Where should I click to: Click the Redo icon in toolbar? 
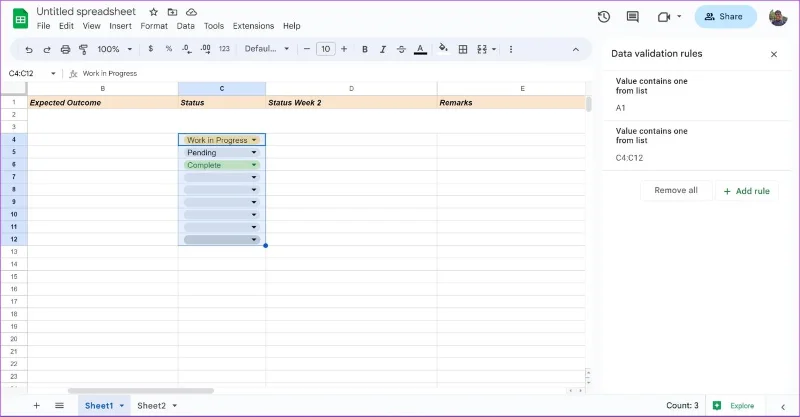(x=47, y=49)
